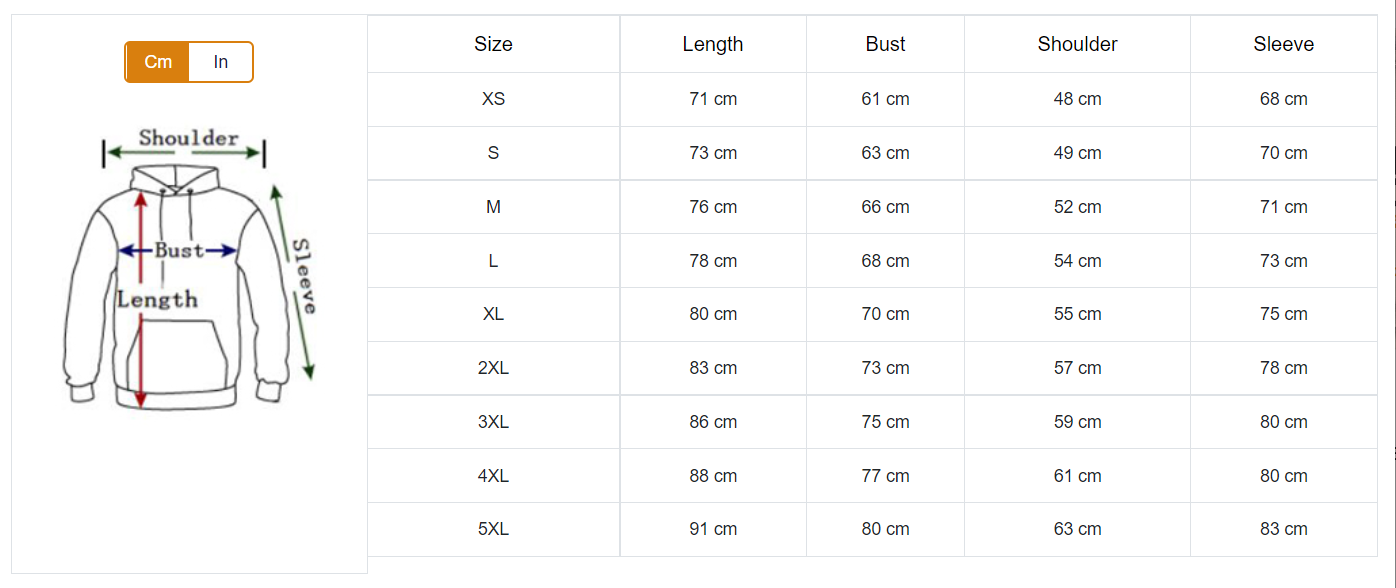
Task: Select the 4XL size row label
Action: (493, 476)
